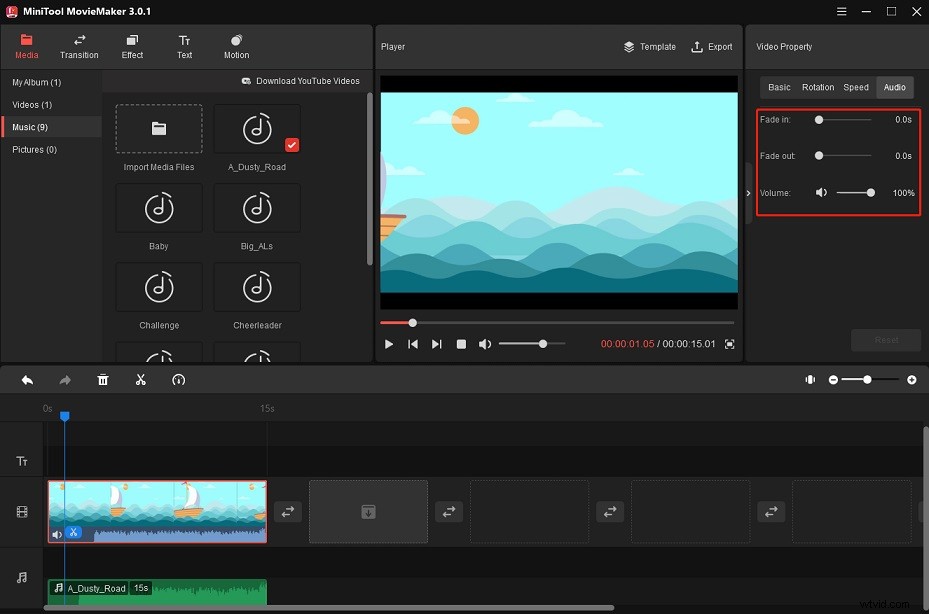Viewport: 929px width, 614px height.
Task: Delete selected clip with the trash icon
Action: click(103, 380)
